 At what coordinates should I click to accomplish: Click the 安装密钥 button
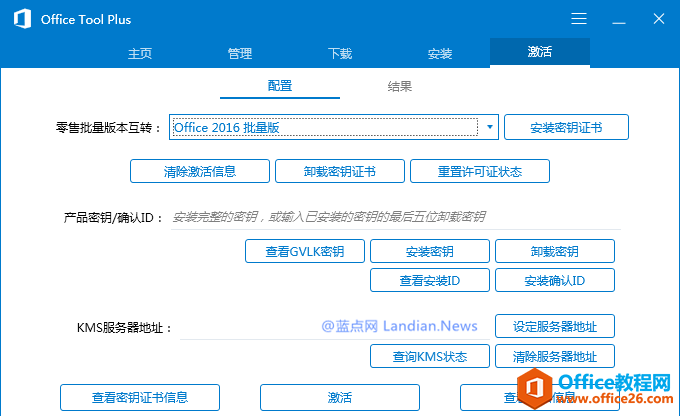(x=430, y=251)
